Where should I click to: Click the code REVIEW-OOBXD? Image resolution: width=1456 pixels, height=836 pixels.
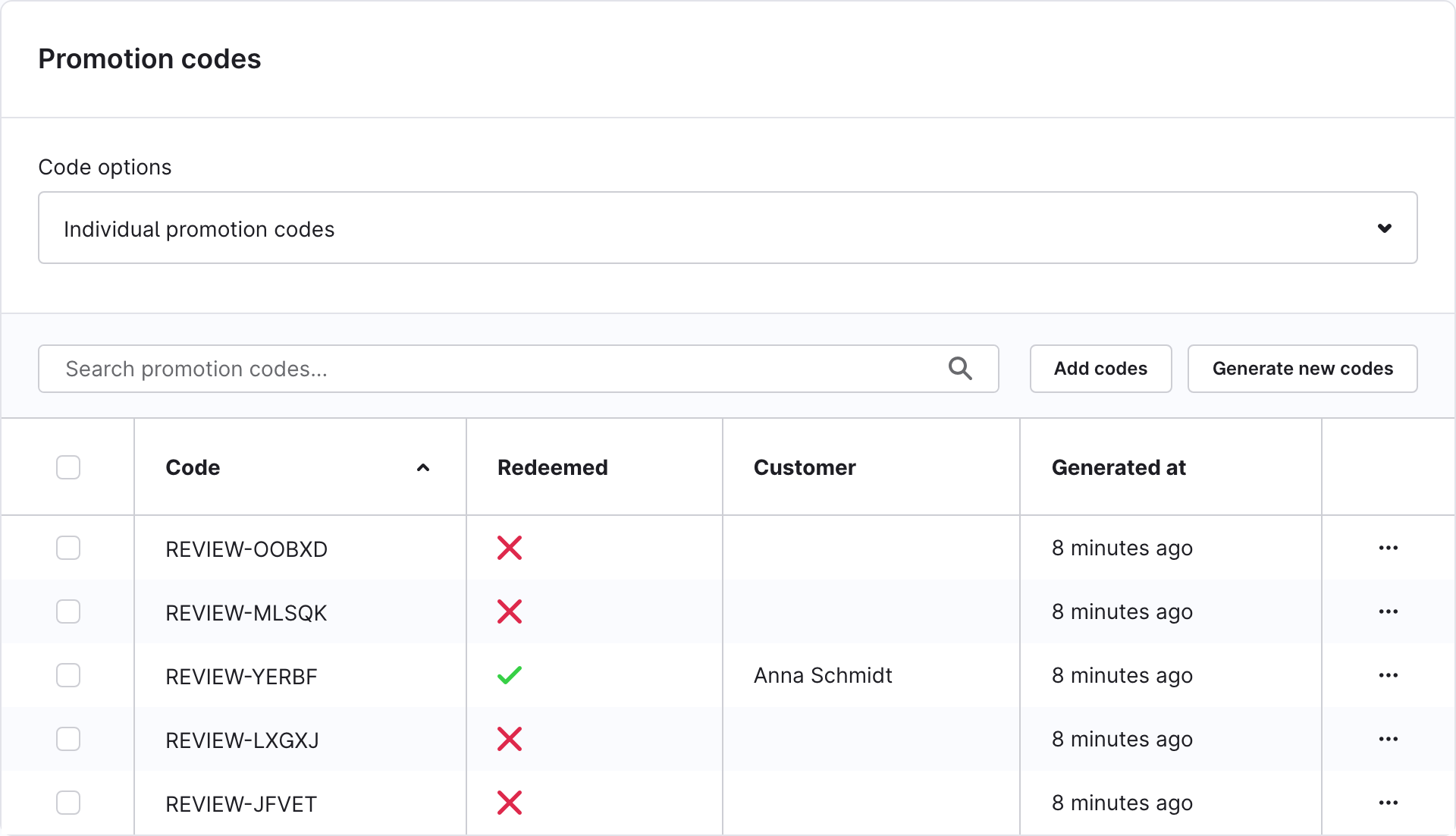pos(246,549)
